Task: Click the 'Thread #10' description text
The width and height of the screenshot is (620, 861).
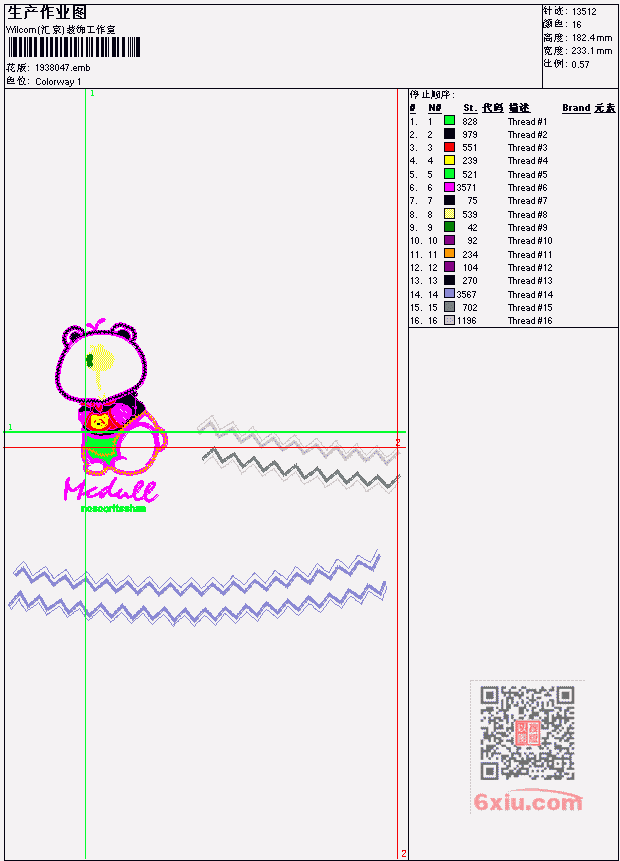Action: coord(530,241)
